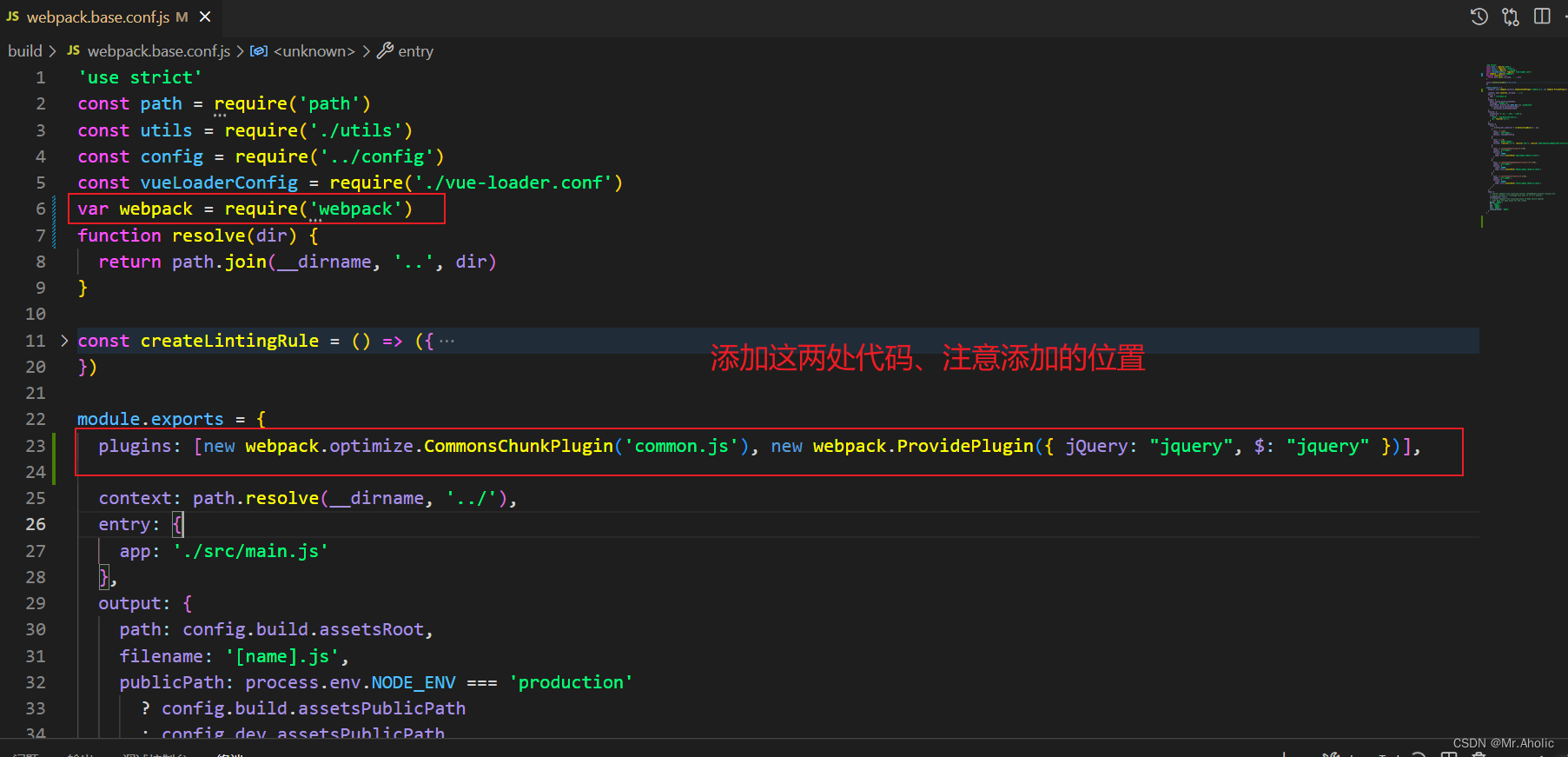The image size is (1568, 757).
Task: Click NODE_ENV on line 32
Action: coord(414,682)
